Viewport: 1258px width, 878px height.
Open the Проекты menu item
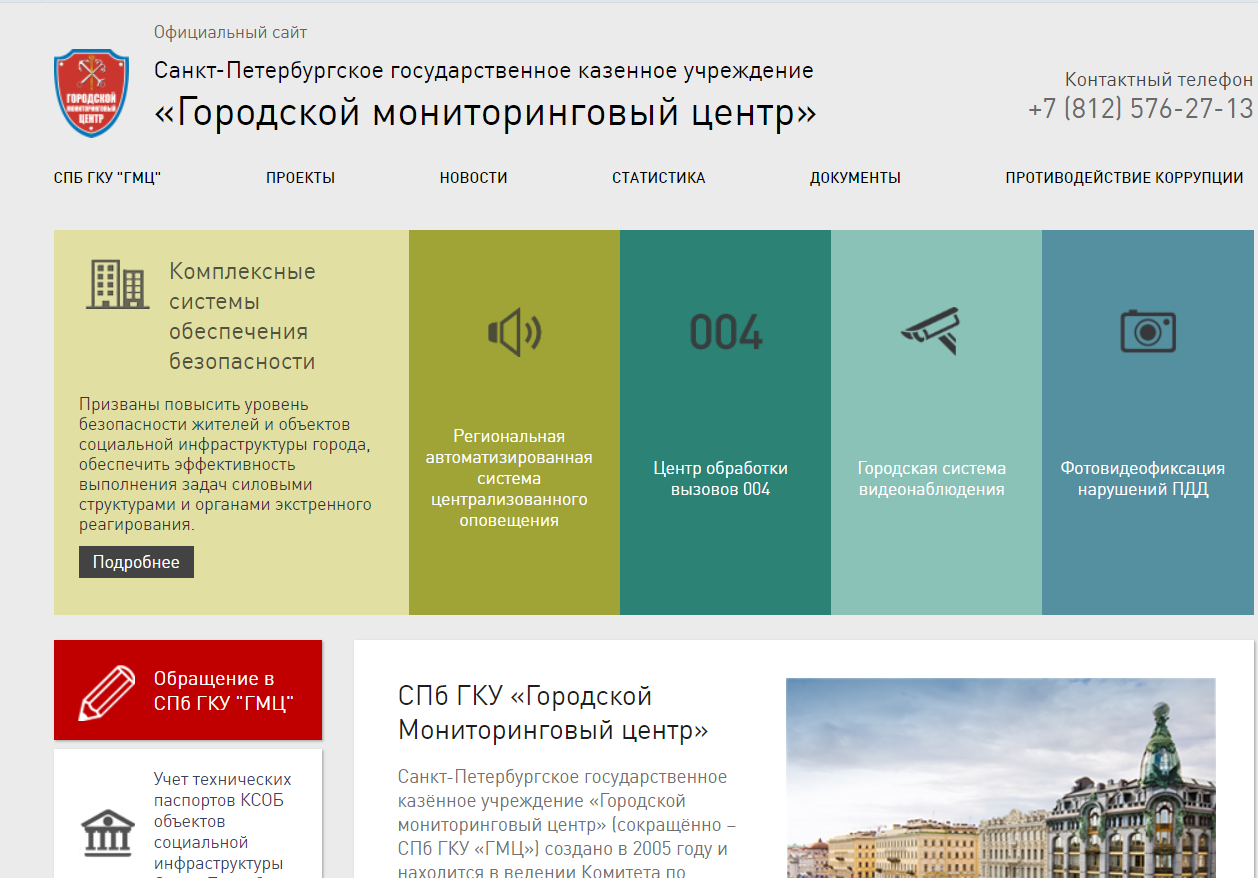coord(300,178)
